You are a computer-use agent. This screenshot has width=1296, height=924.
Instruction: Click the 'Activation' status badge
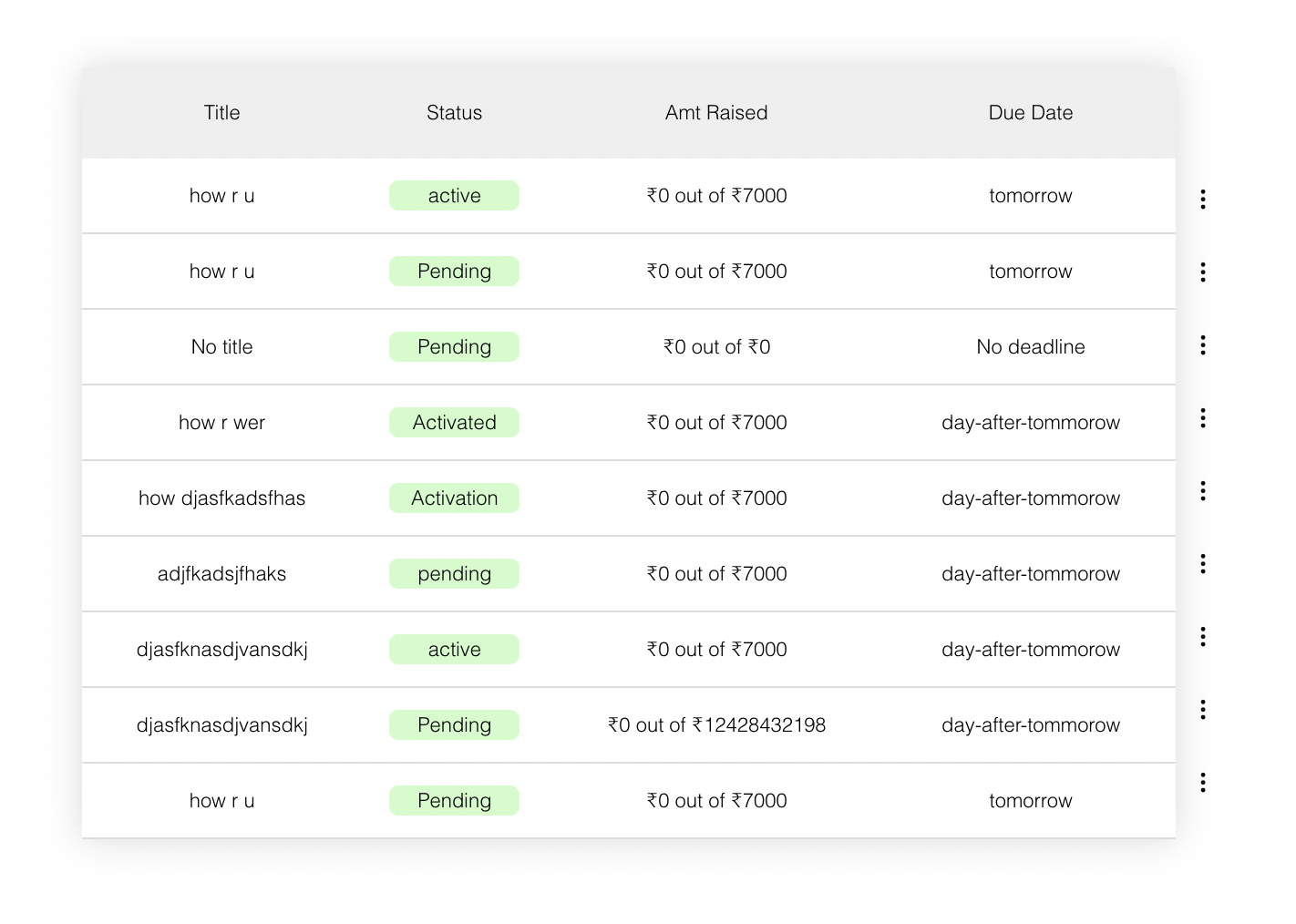(454, 498)
